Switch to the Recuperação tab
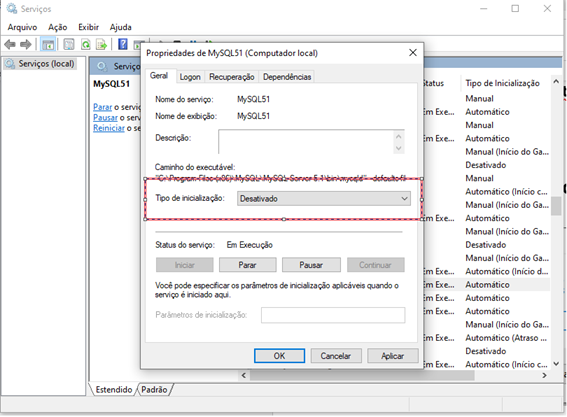The height and width of the screenshot is (417, 567). (x=231, y=77)
